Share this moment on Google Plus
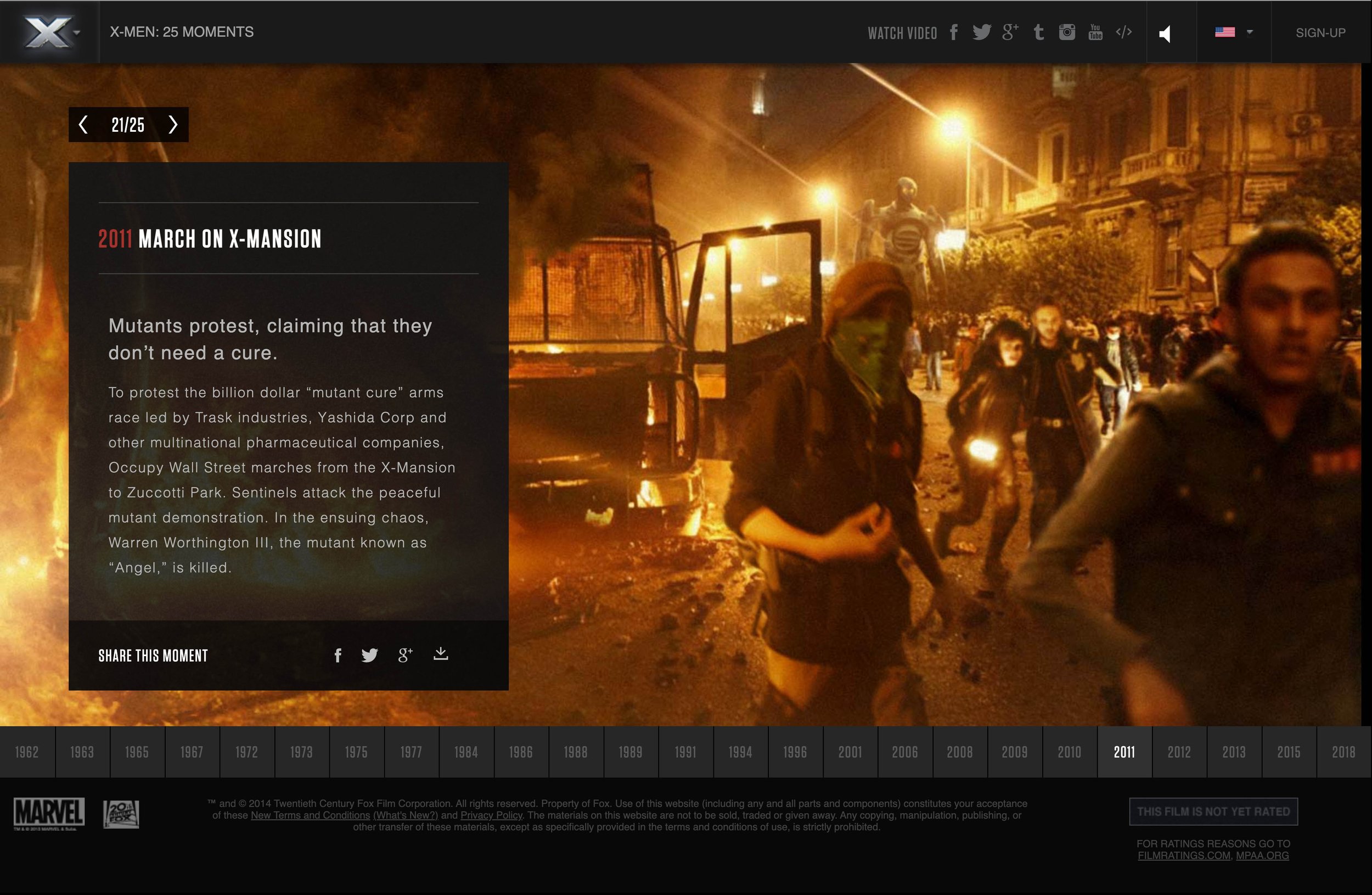 pos(405,655)
